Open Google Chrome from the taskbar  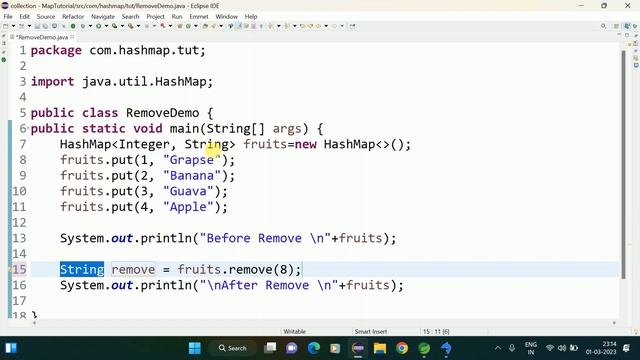click(402, 348)
